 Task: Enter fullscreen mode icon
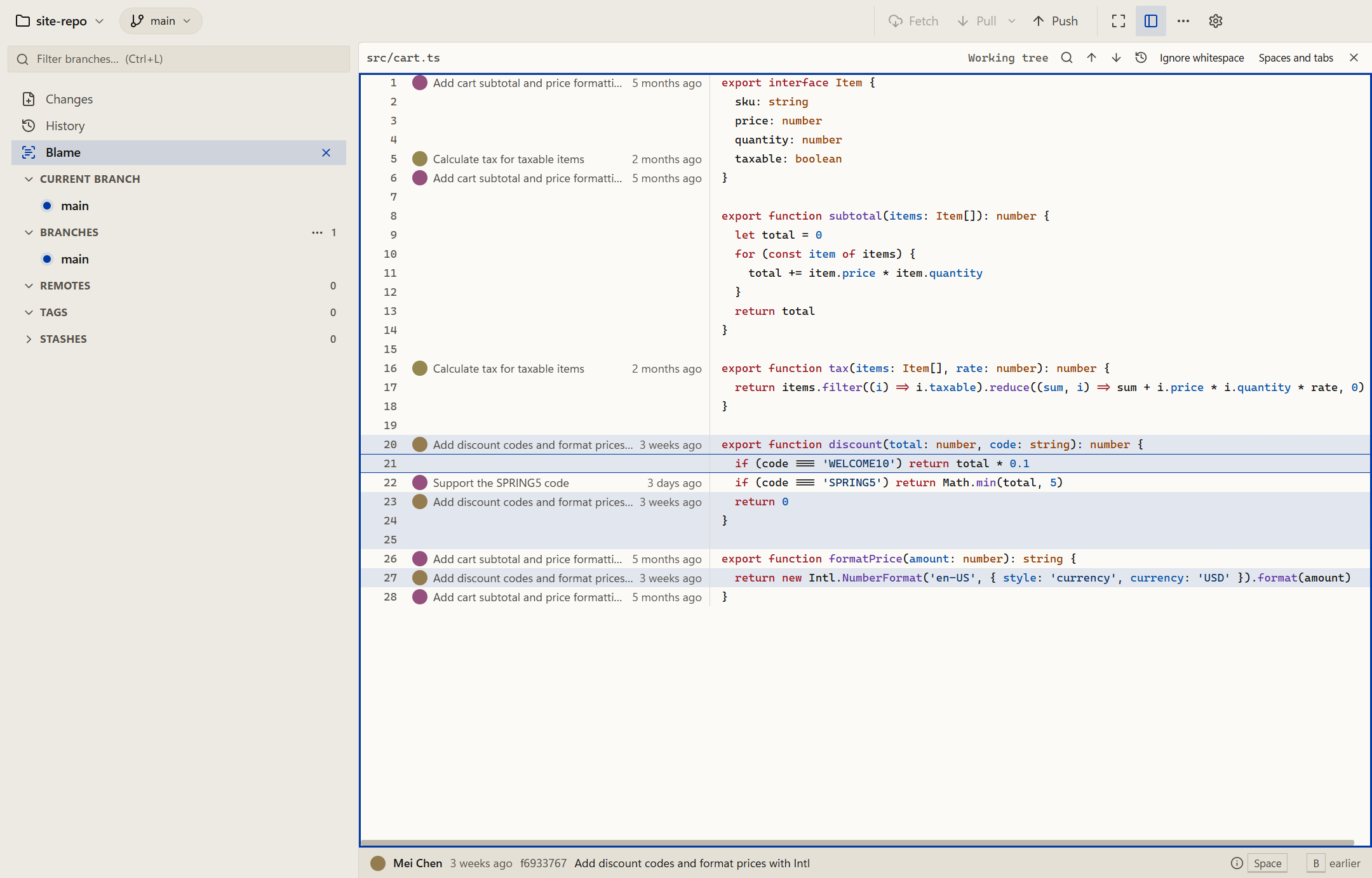tap(1119, 21)
